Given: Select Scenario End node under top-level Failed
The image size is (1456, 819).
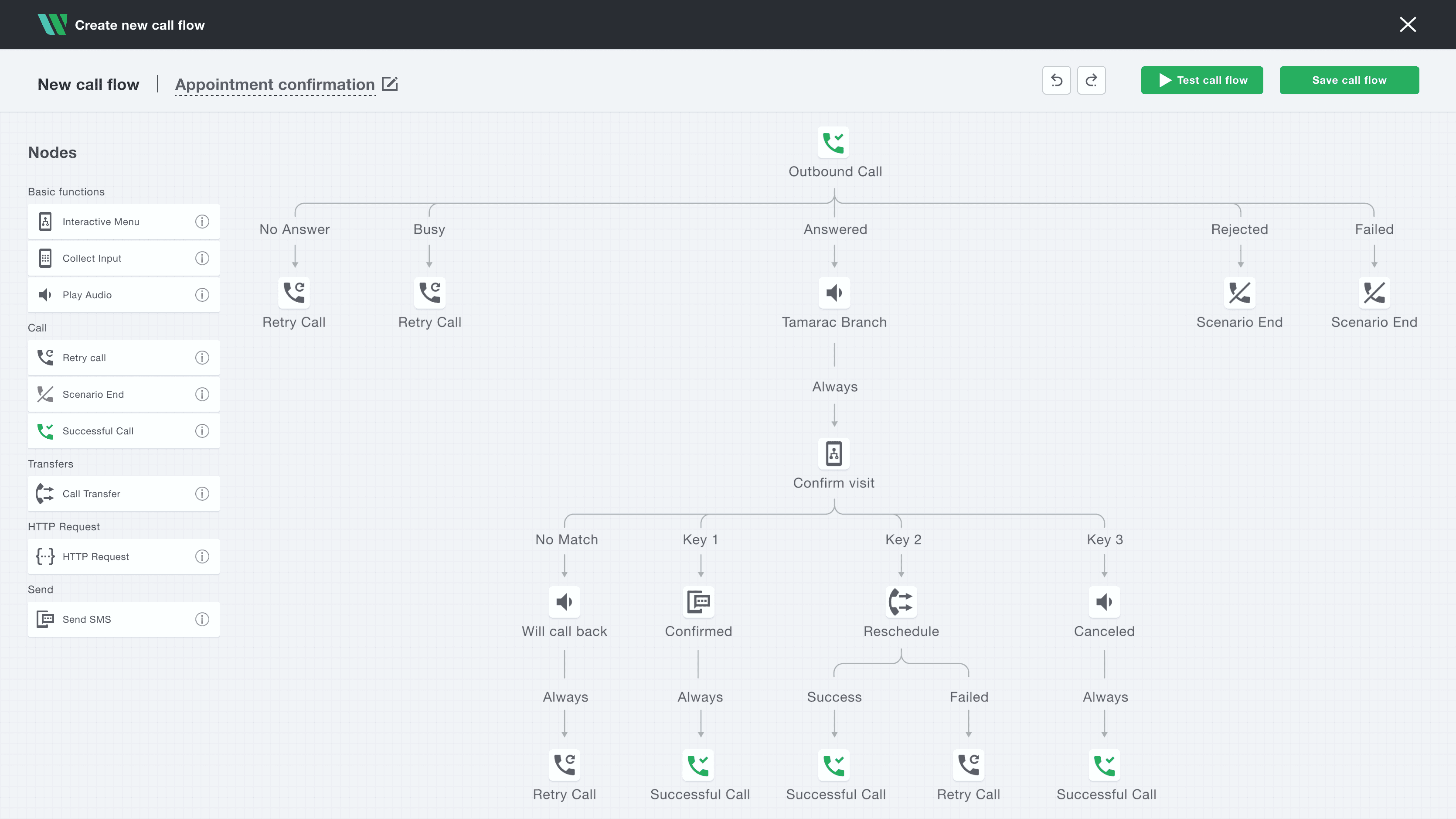Looking at the screenshot, I should tap(1374, 293).
